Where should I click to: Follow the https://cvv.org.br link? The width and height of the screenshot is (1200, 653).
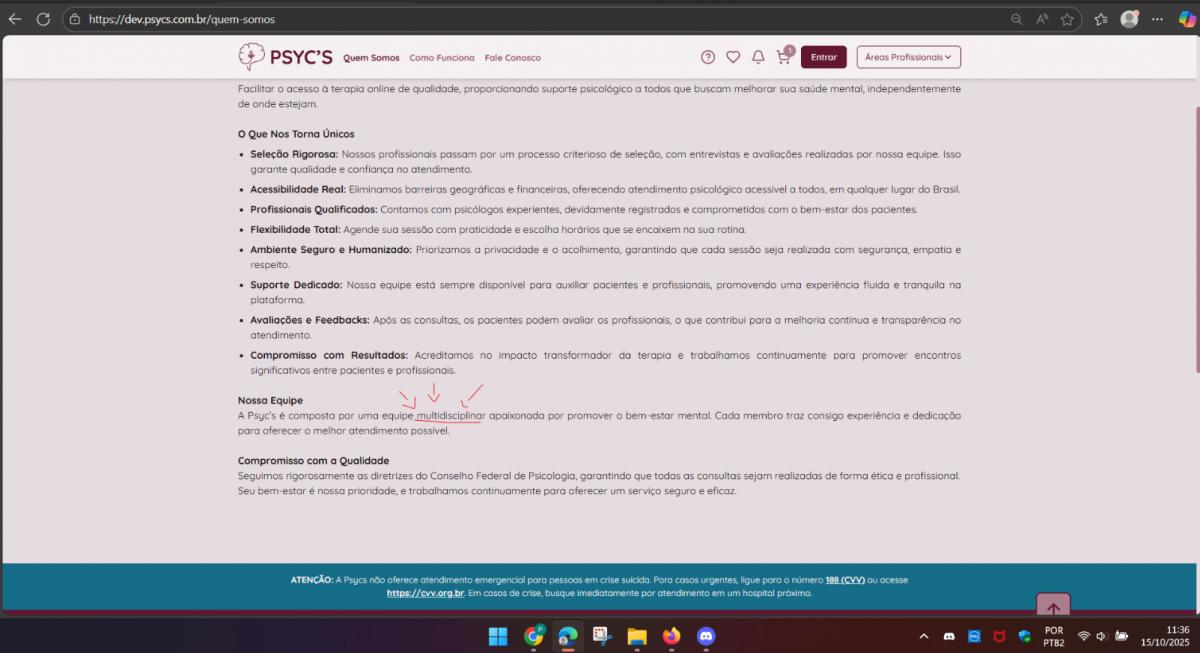pos(425,593)
